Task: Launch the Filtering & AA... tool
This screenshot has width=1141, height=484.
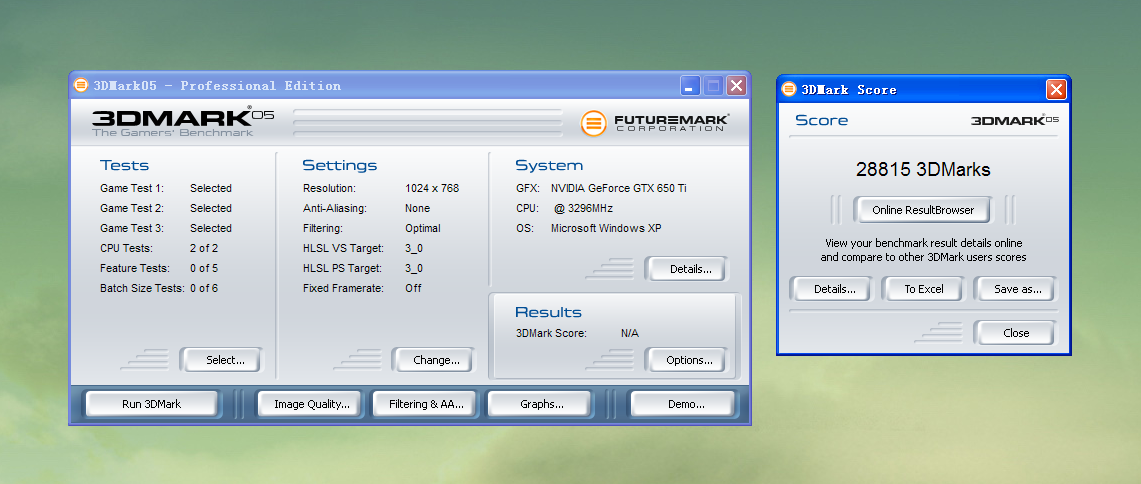Action: (x=426, y=404)
